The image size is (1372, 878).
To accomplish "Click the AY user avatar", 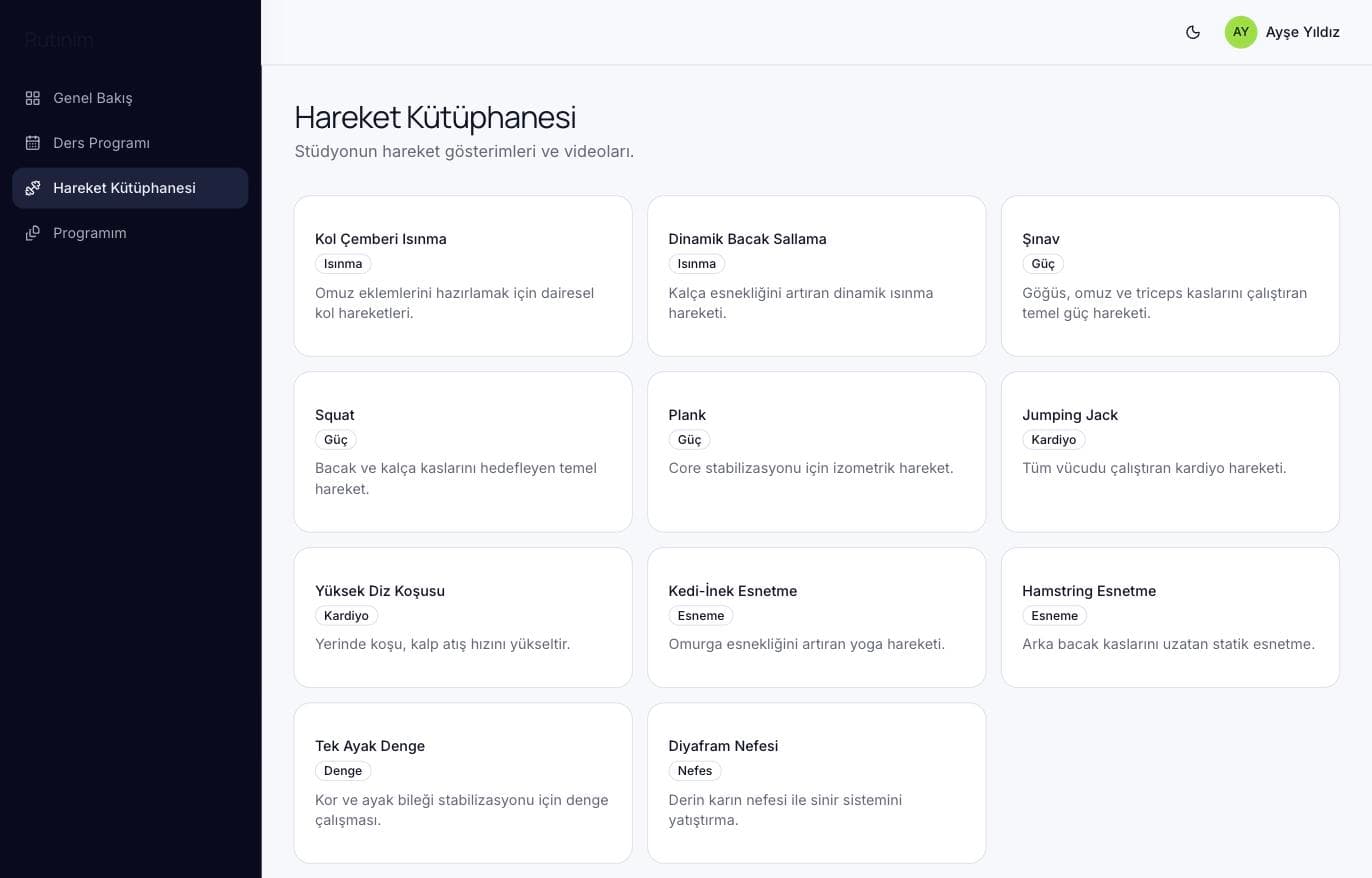I will (1241, 32).
